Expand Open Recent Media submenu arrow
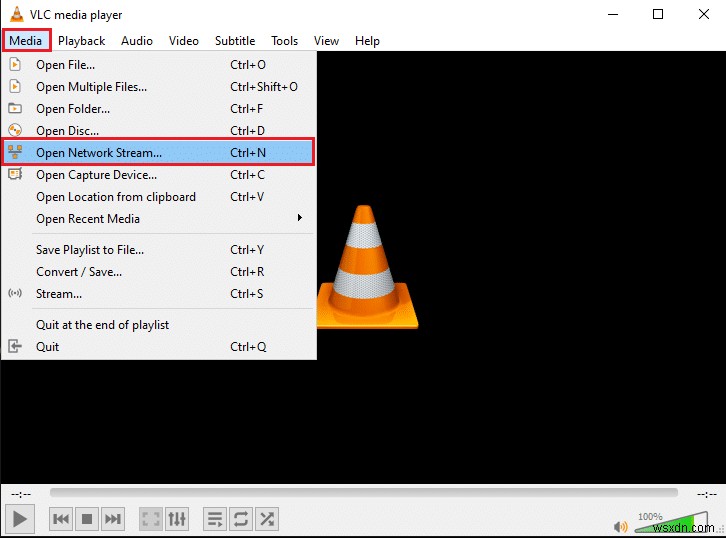Screen dimensions: 726x538 coord(300,218)
